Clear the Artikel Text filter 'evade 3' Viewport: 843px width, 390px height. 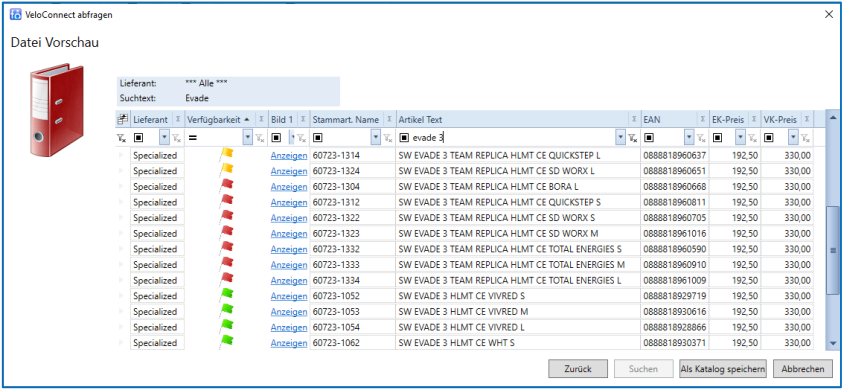click(633, 138)
